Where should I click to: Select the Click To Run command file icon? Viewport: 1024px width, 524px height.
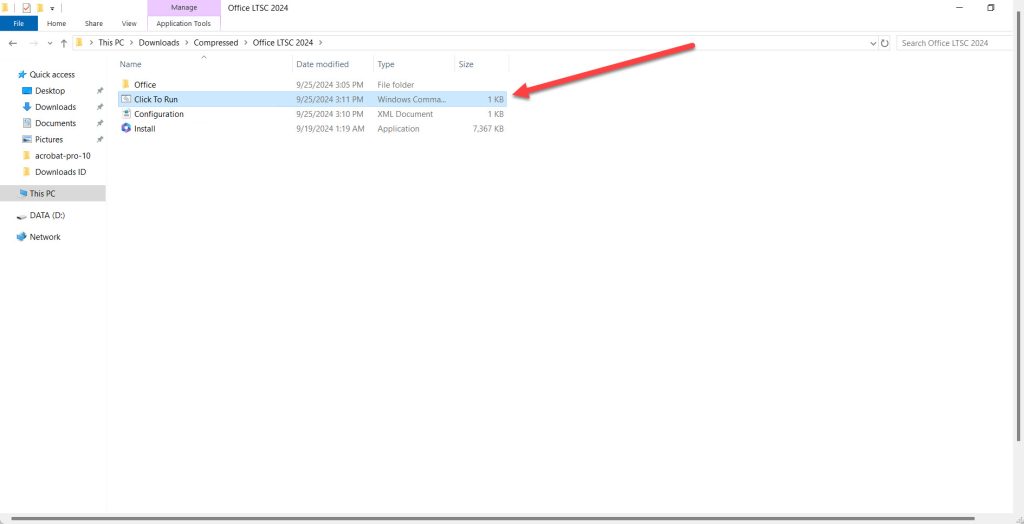(x=126, y=100)
